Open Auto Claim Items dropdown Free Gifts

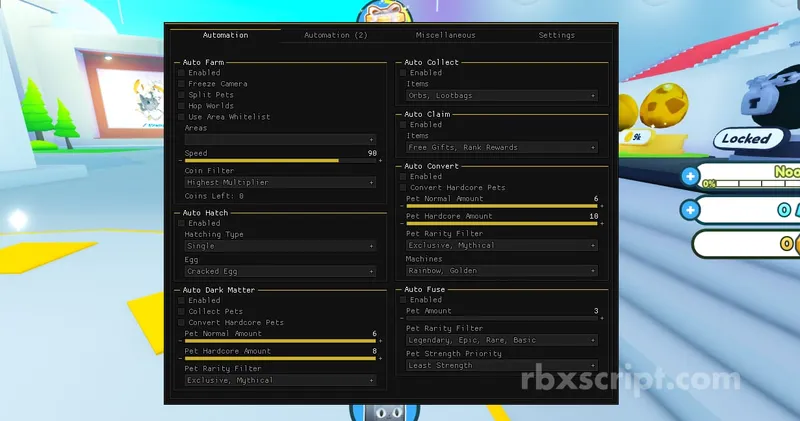coord(502,147)
